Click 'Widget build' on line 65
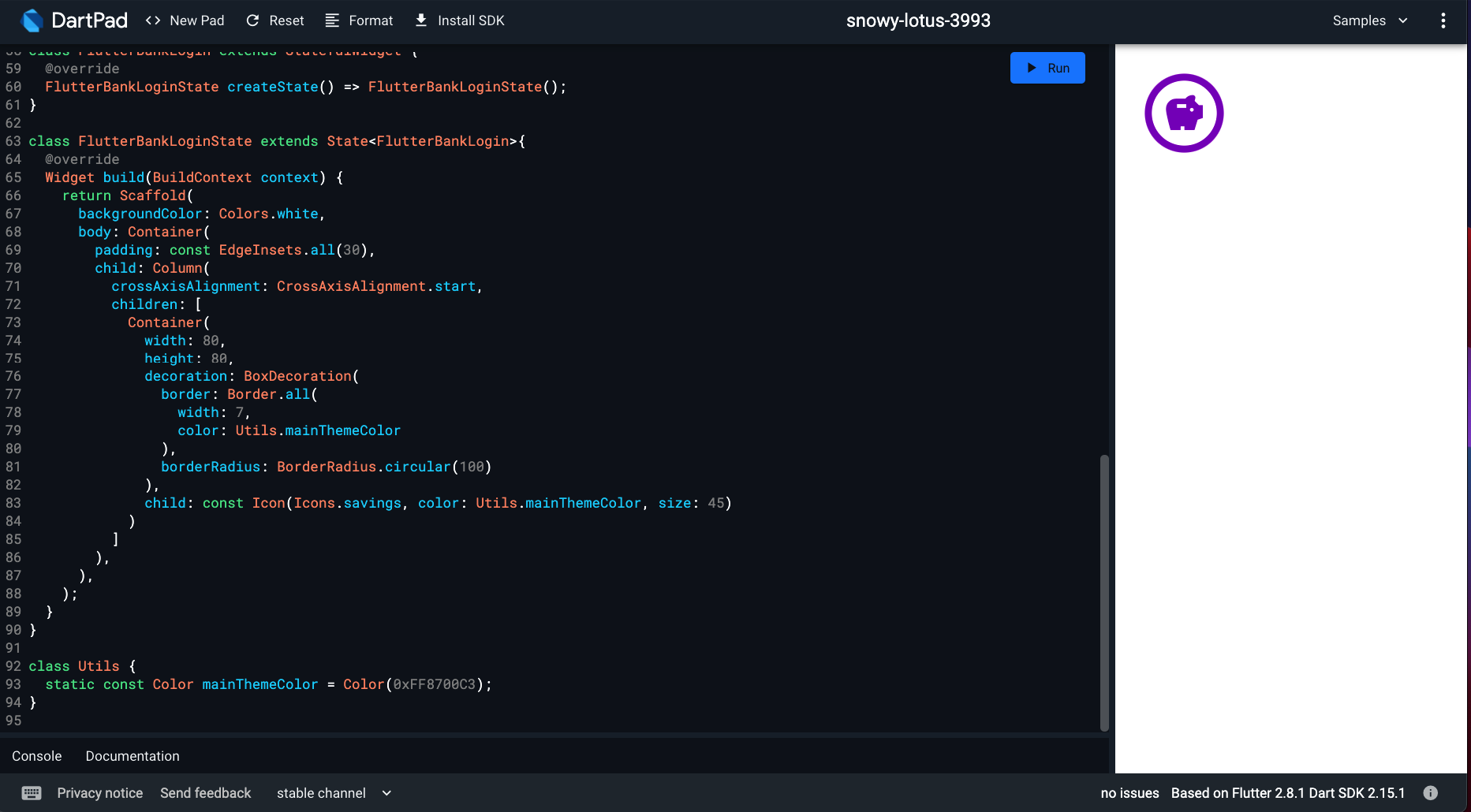The height and width of the screenshot is (812, 1471). (x=95, y=177)
